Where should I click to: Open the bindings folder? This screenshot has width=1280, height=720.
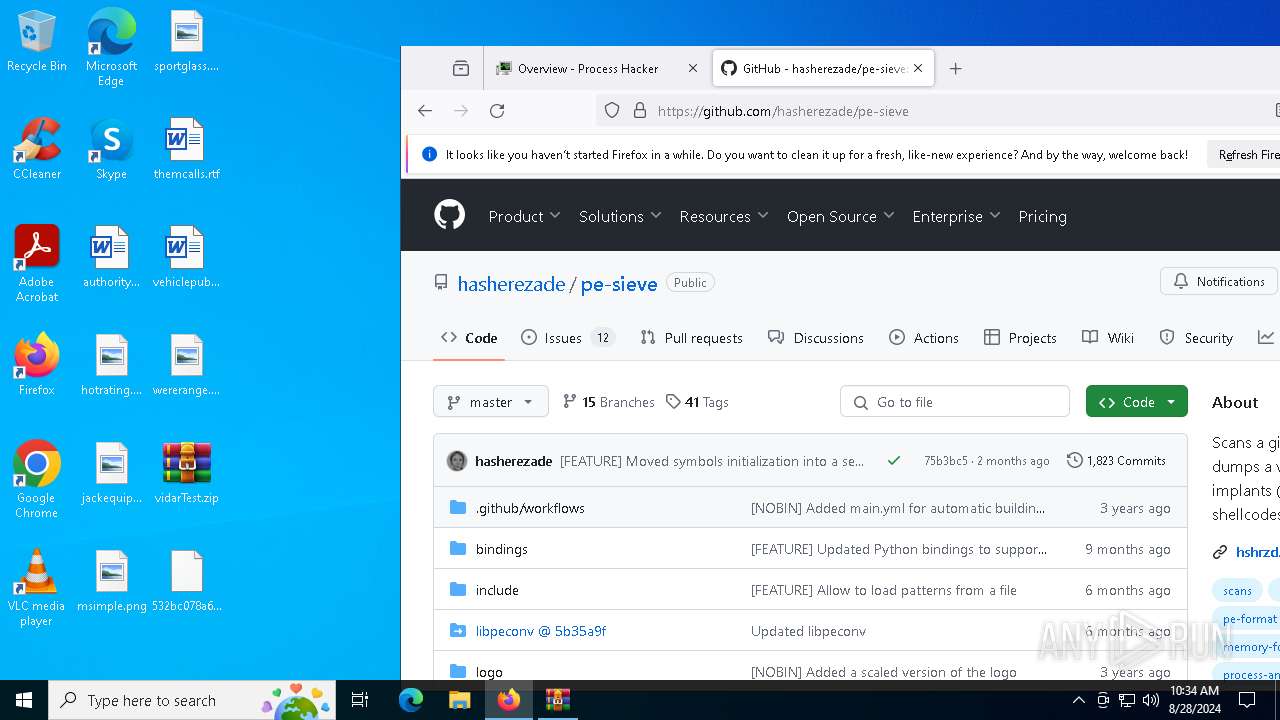tap(501, 549)
